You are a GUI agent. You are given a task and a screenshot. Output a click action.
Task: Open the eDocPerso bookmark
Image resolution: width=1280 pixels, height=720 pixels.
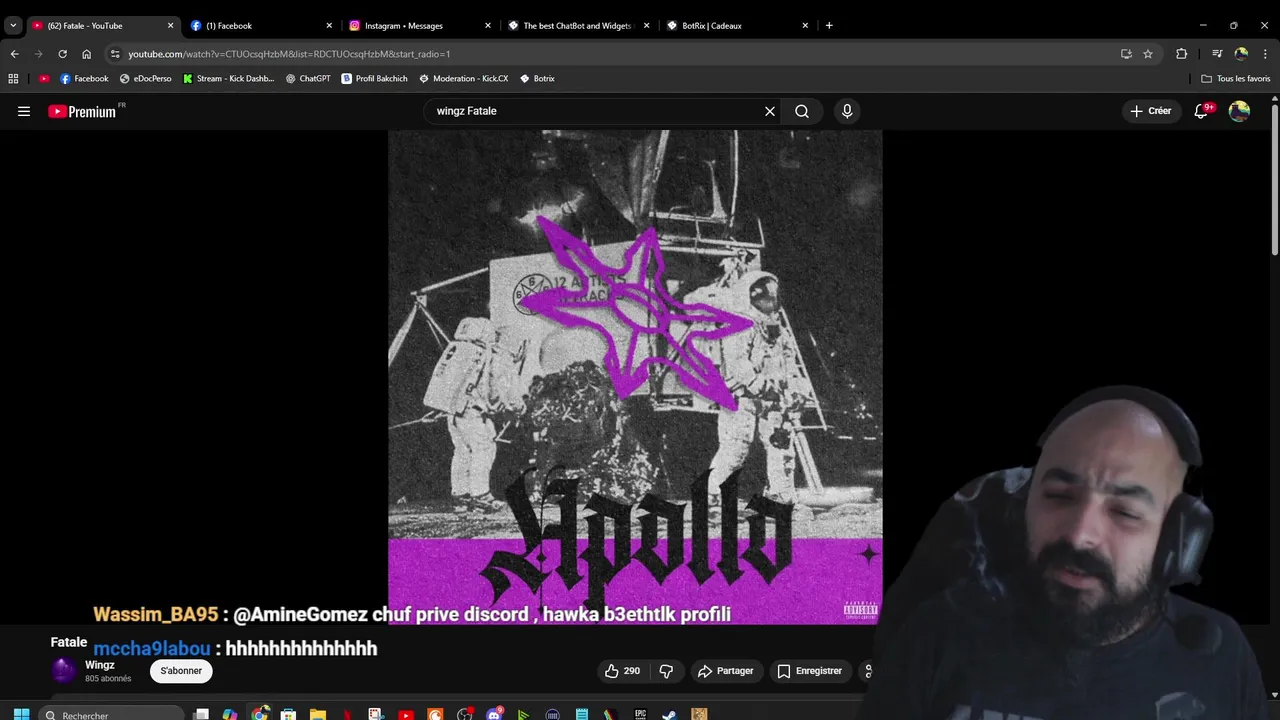(x=145, y=78)
